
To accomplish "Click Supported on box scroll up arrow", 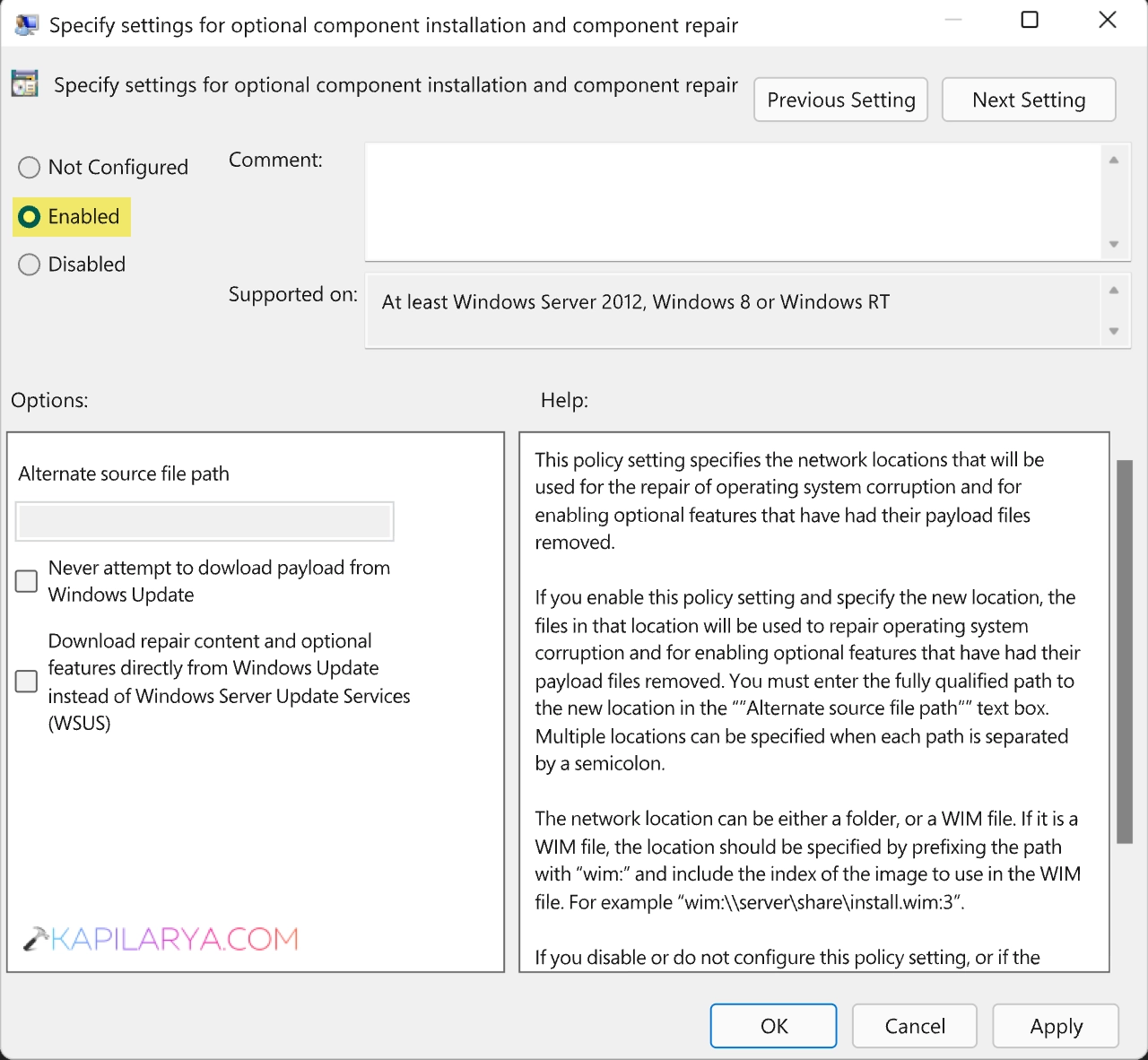I will 1114,290.
